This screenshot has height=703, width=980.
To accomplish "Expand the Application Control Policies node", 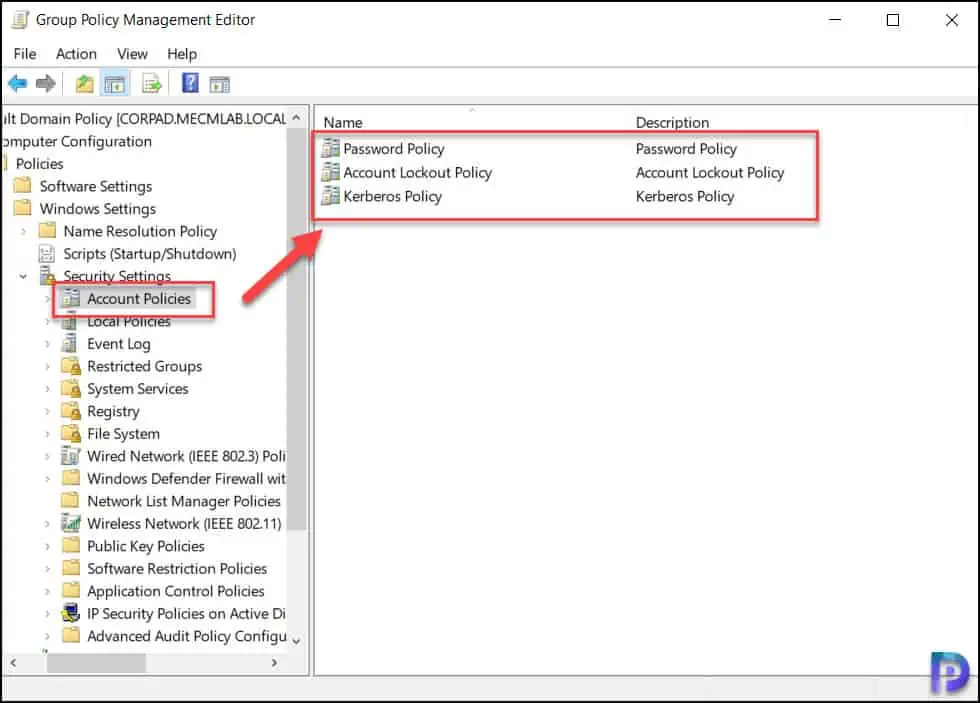I will [x=47, y=591].
